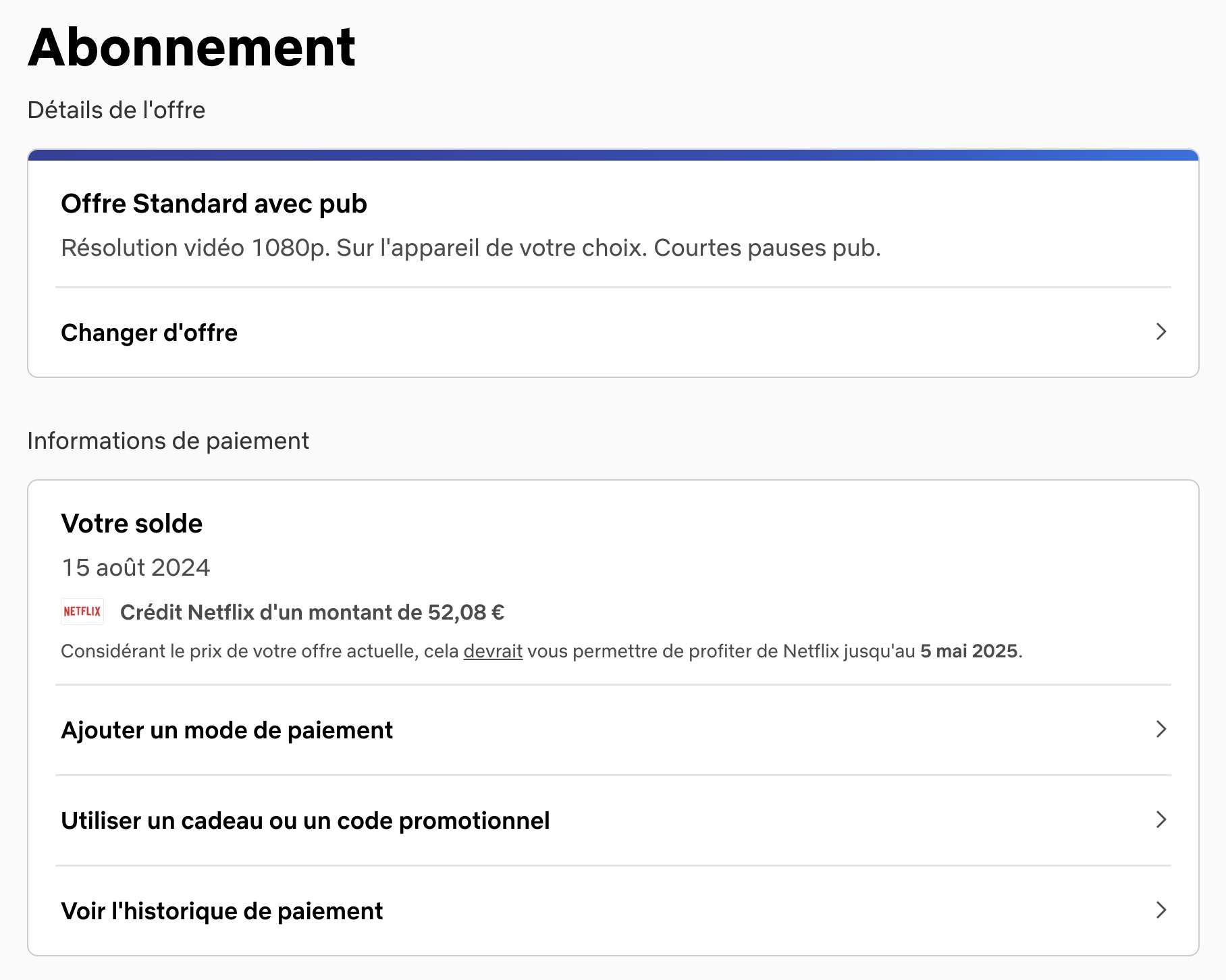This screenshot has width=1226, height=980.
Task: Click the bold 5 mai 2025 date
Action: click(x=969, y=651)
